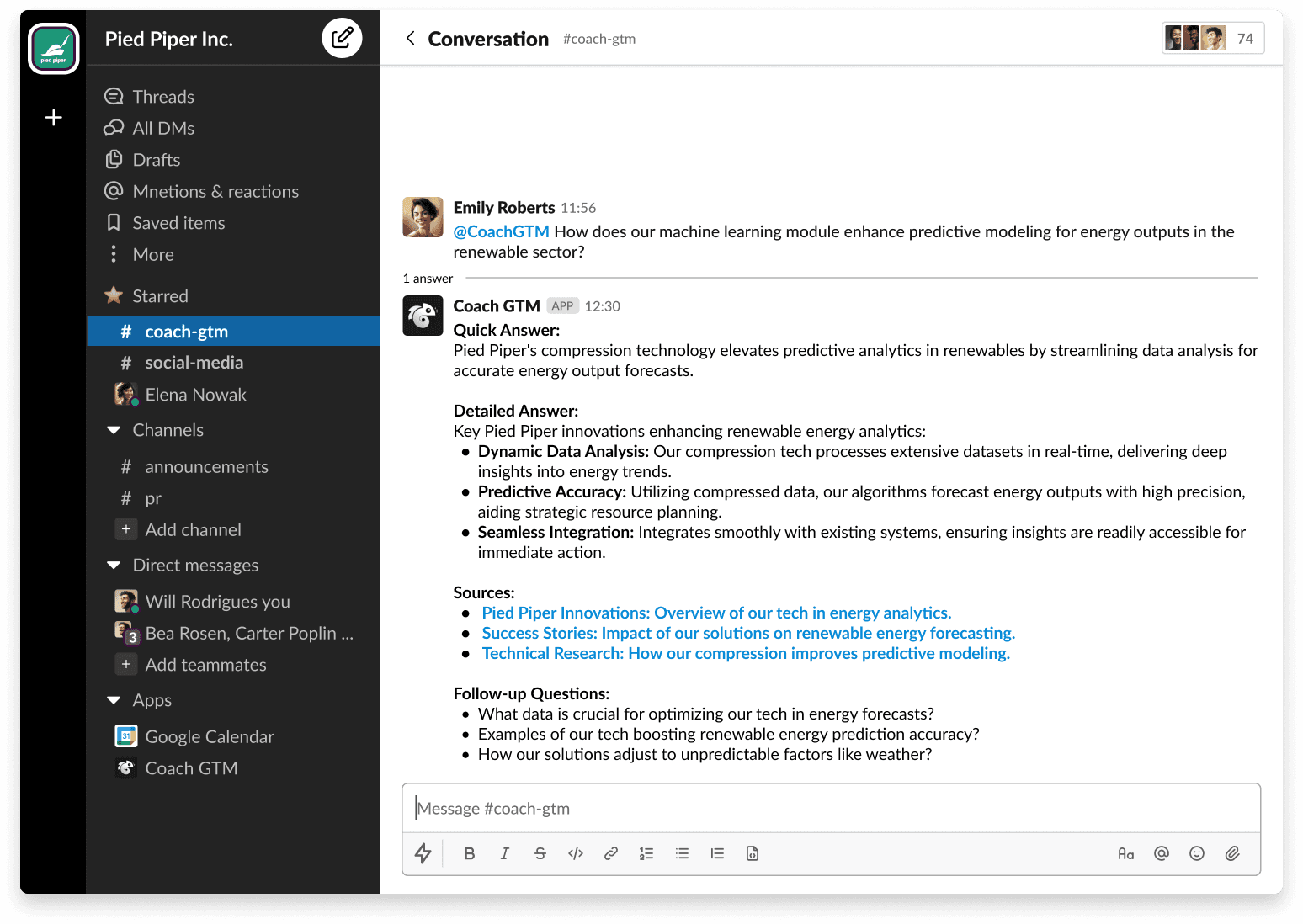This screenshot has width=1303, height=924.
Task: Click Emily Roberts sender name
Action: click(x=504, y=207)
